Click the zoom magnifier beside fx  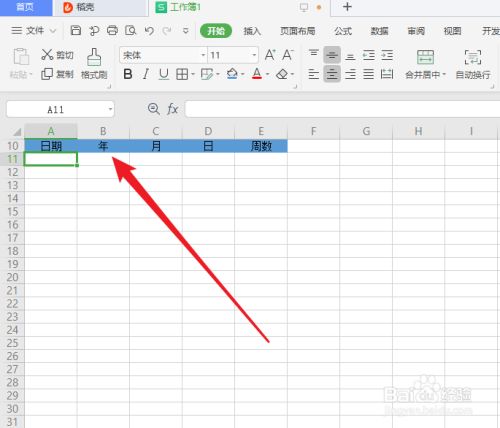click(154, 109)
